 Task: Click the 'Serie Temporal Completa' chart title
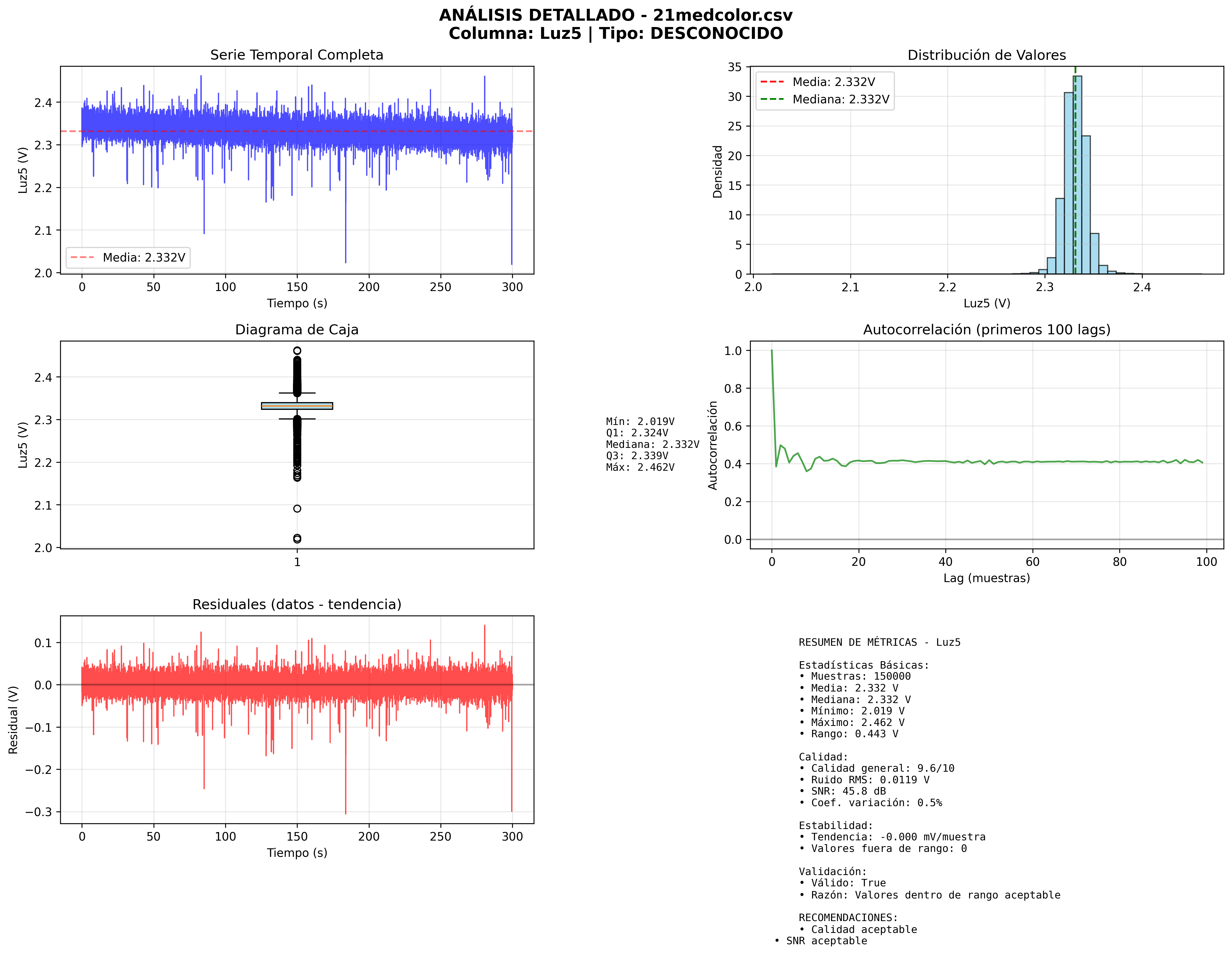[296, 55]
